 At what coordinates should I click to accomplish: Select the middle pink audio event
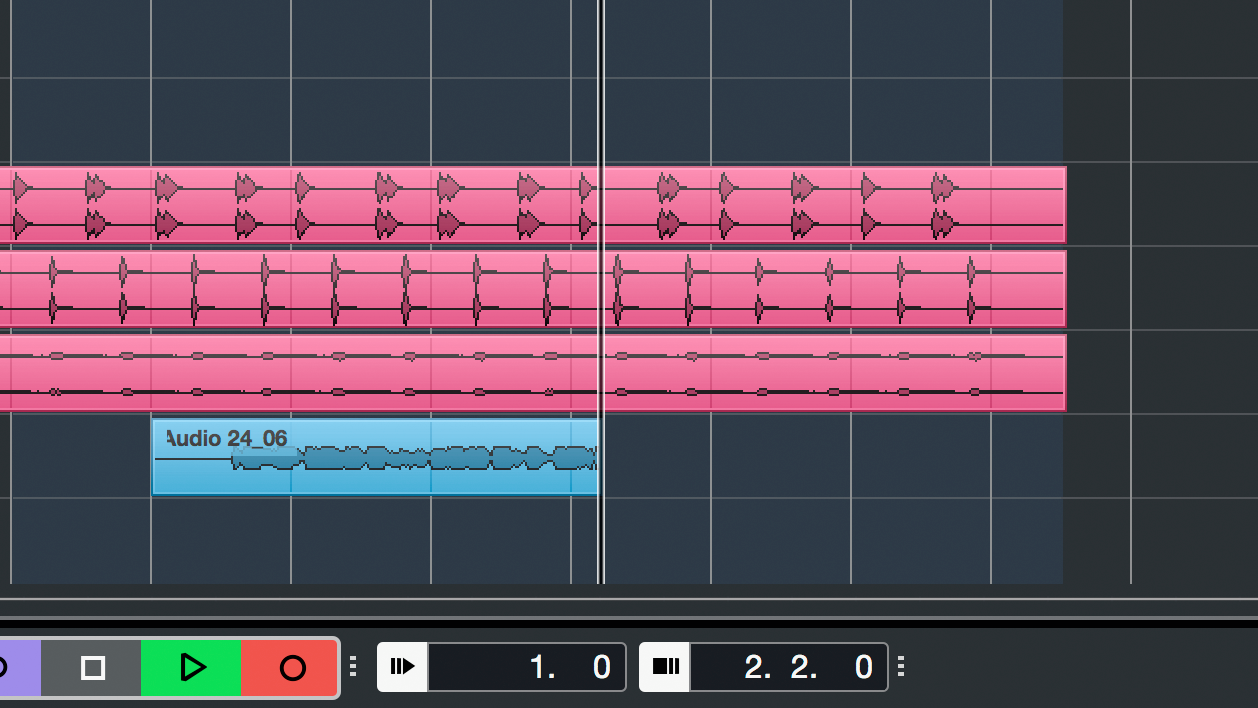(533, 289)
